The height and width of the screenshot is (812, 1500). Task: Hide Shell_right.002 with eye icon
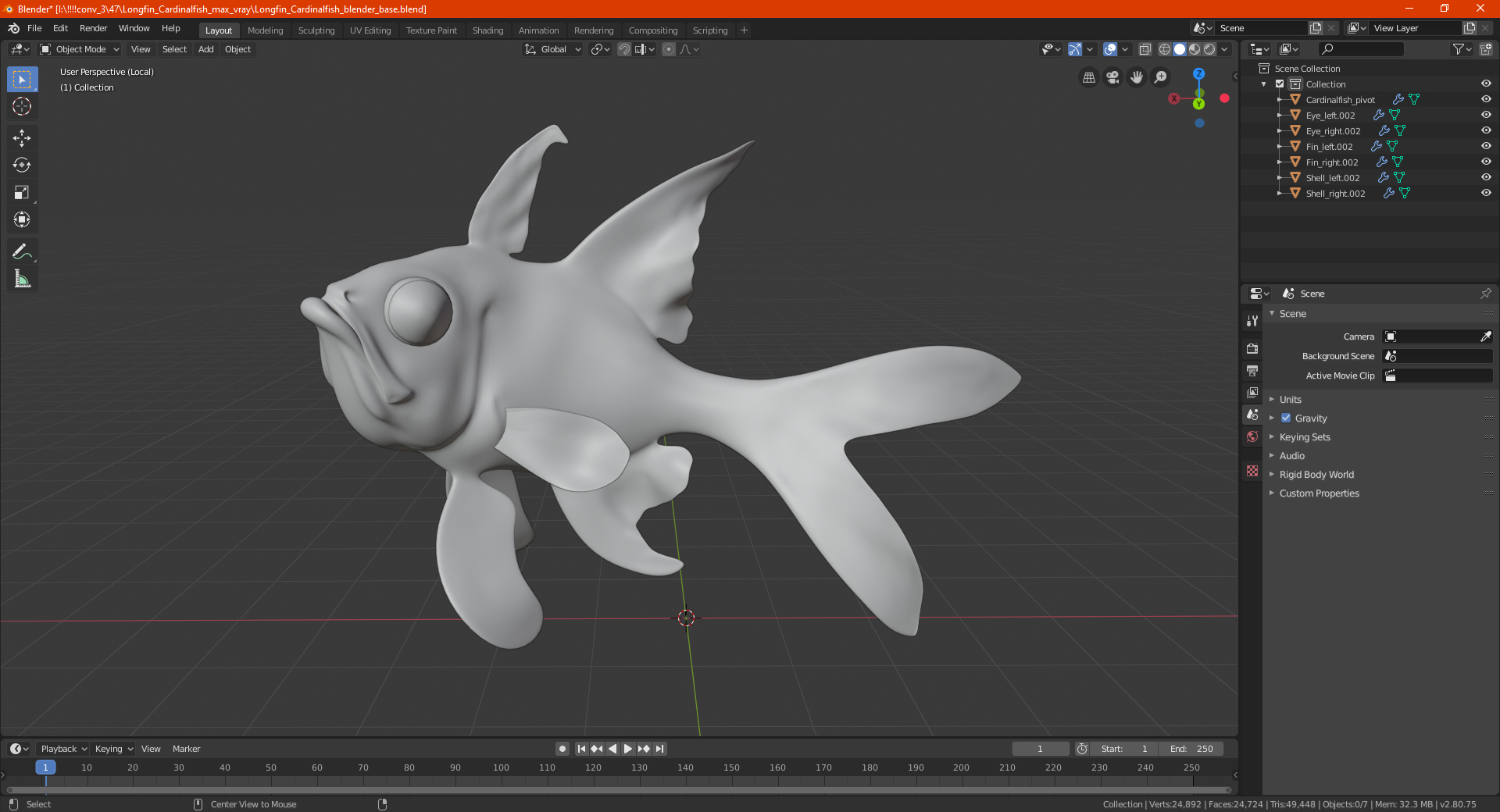[x=1486, y=194]
